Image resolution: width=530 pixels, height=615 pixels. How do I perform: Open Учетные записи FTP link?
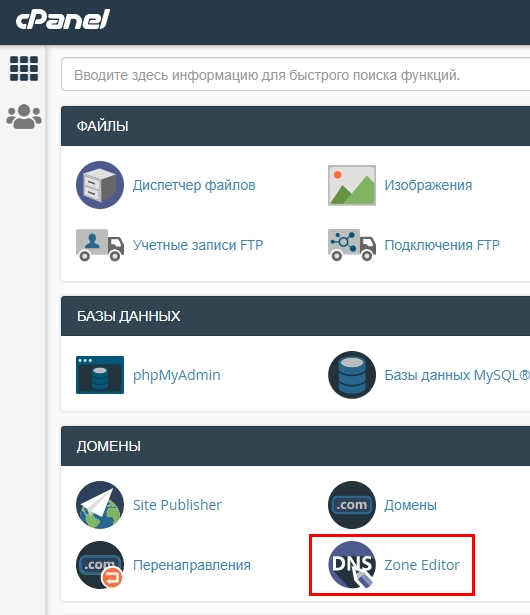[x=198, y=245]
